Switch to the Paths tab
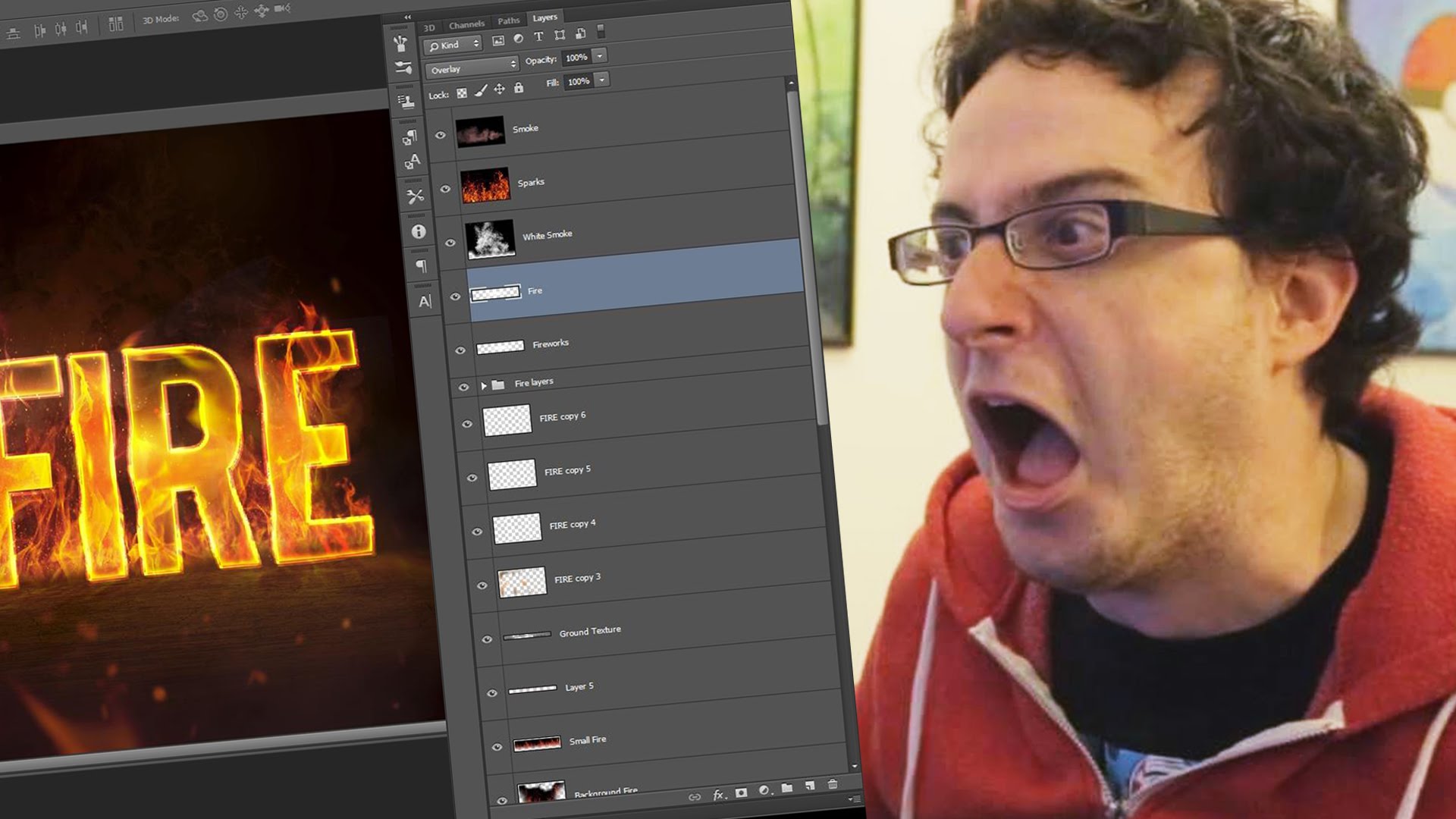 509,20
